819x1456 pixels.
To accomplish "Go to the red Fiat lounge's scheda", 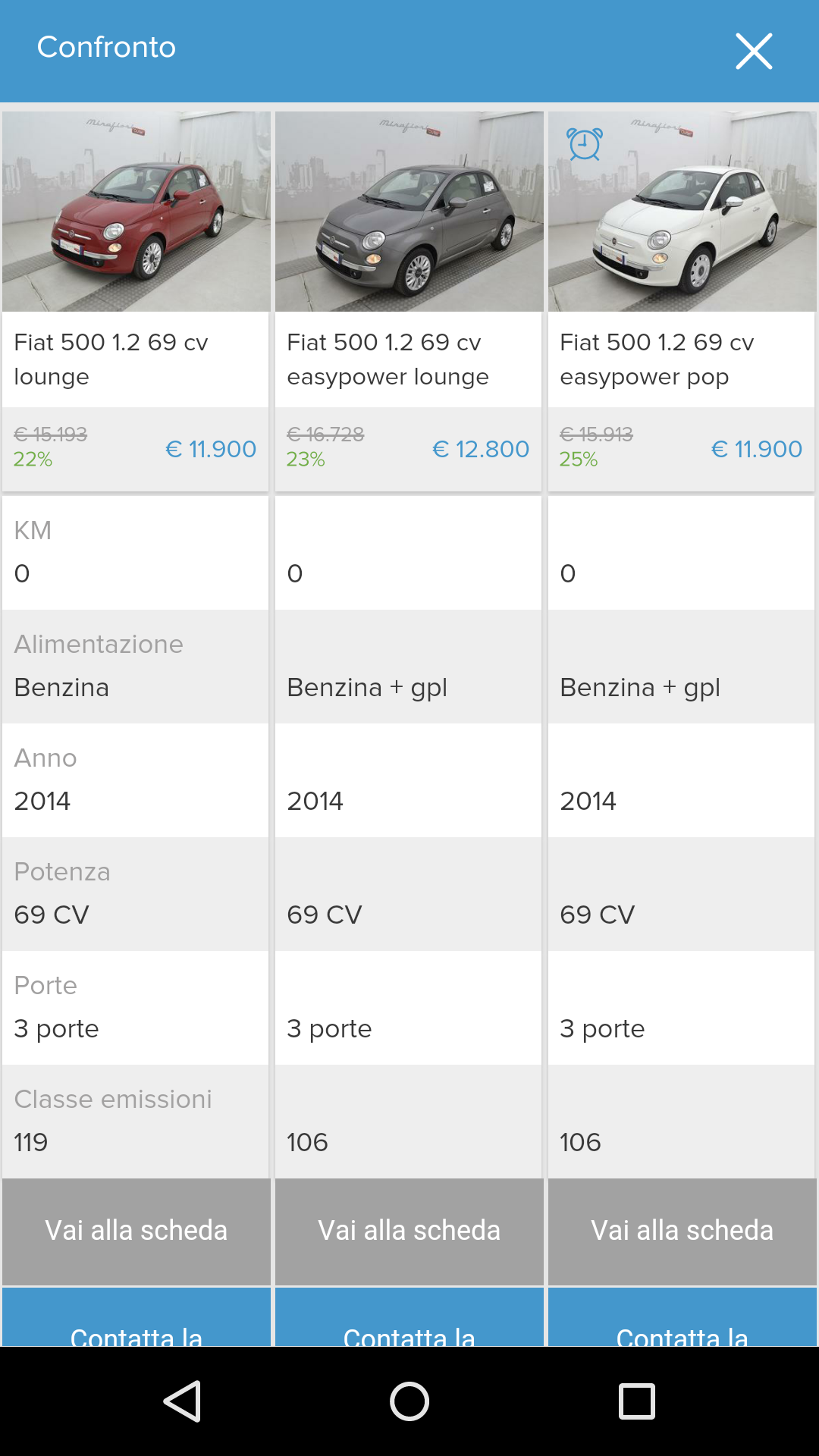I will click(x=136, y=1231).
